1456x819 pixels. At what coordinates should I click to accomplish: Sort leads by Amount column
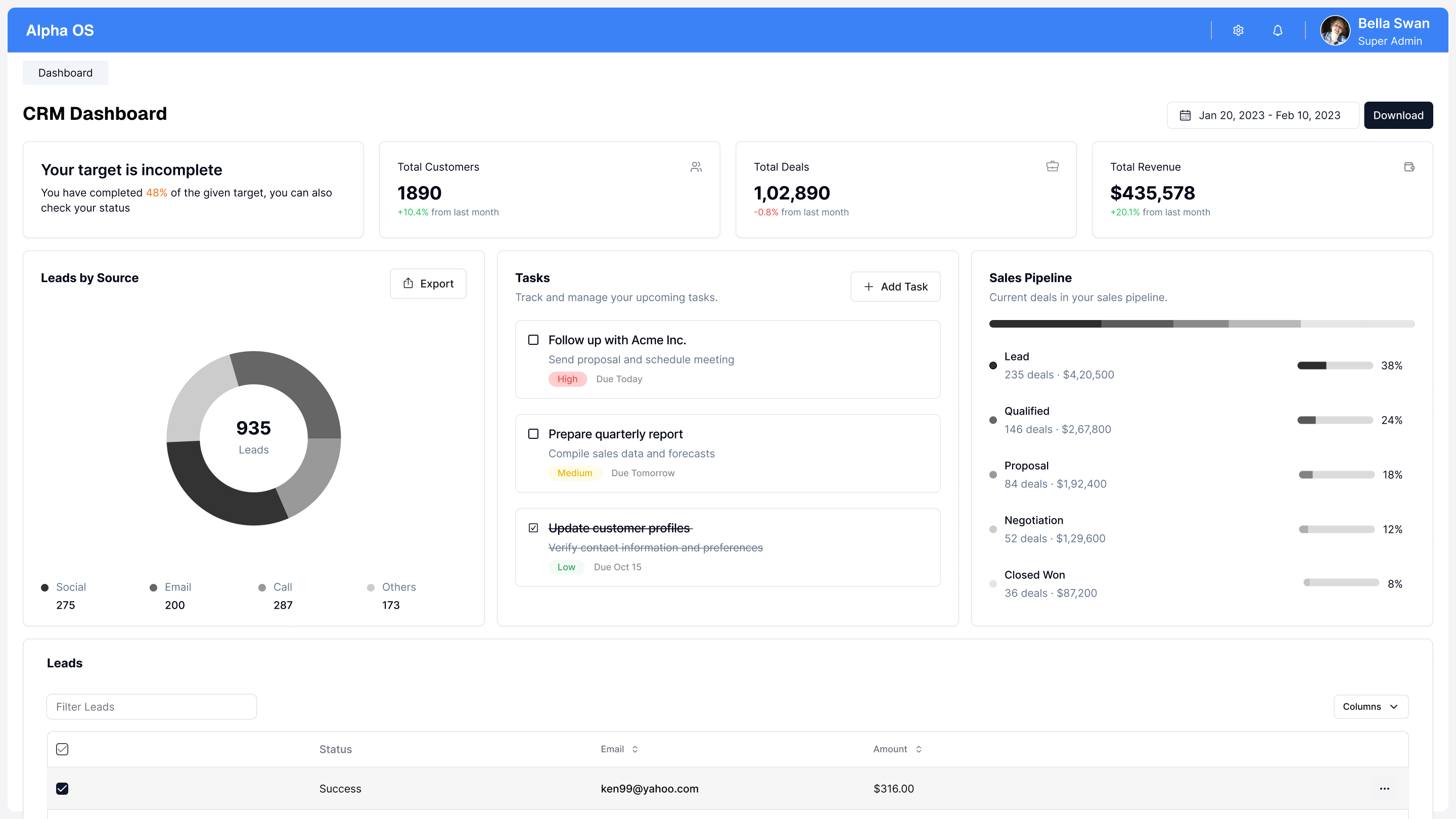897,749
